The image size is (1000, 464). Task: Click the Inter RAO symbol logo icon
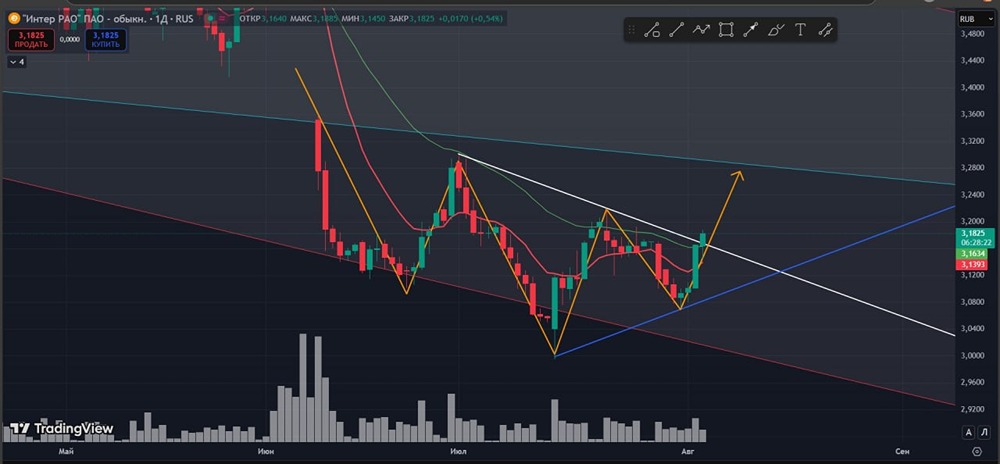(13, 18)
